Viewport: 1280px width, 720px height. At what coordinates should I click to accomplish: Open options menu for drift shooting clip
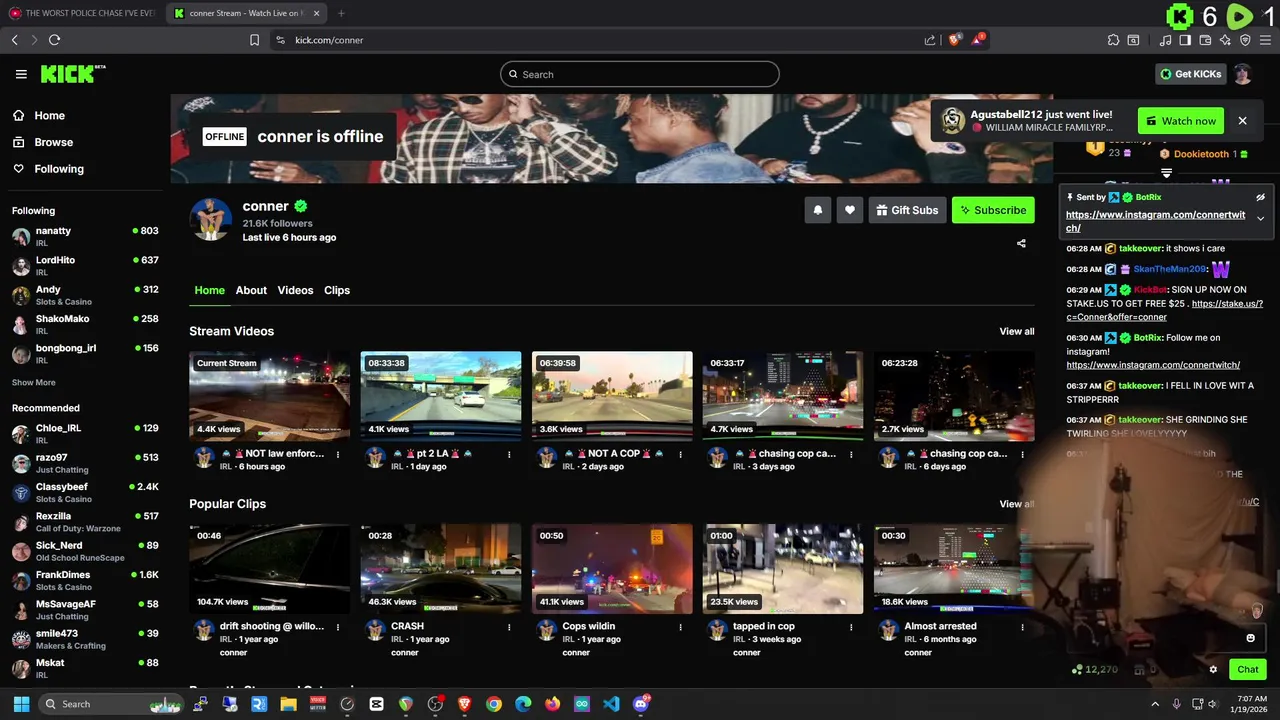338,627
